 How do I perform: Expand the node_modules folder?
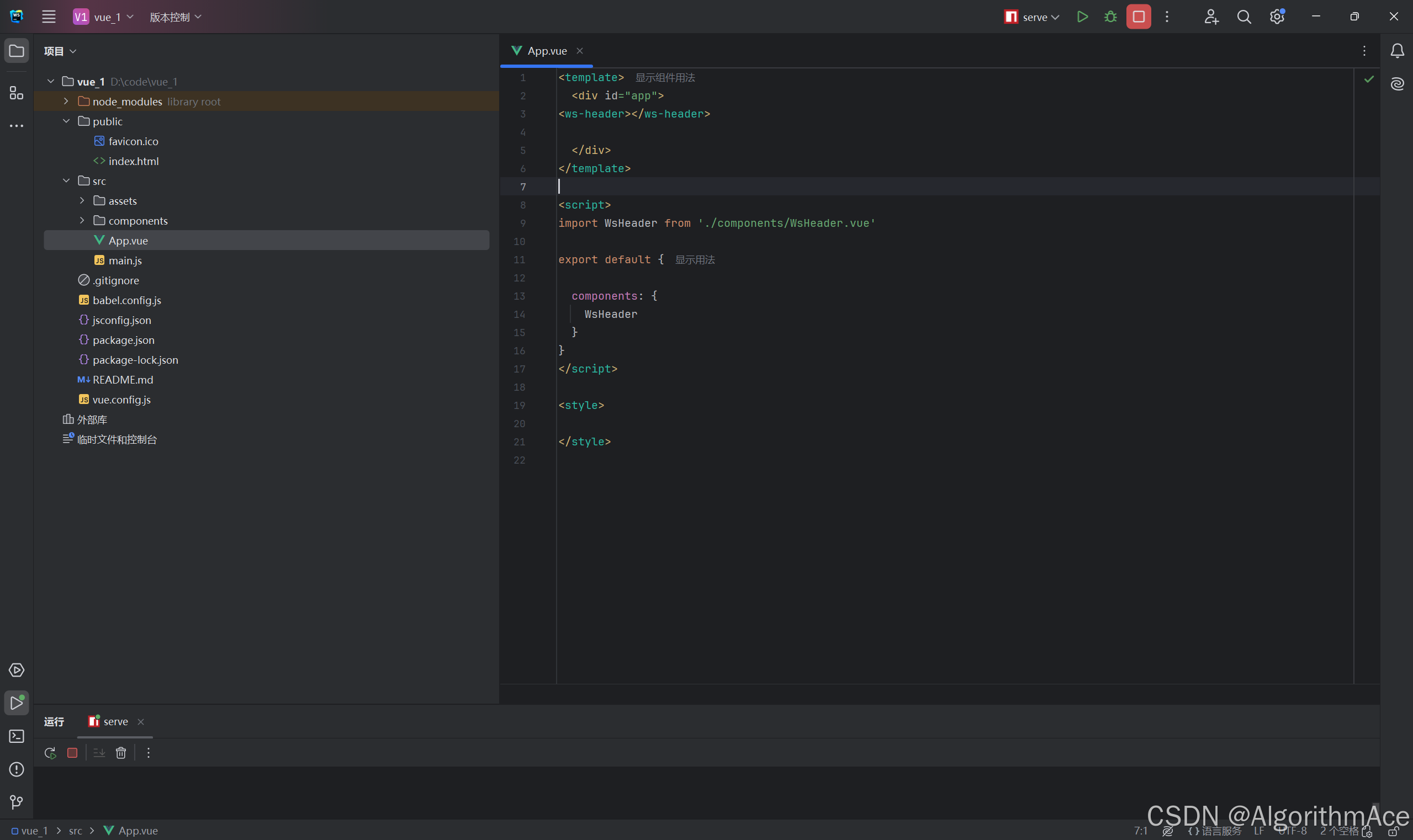[66, 102]
